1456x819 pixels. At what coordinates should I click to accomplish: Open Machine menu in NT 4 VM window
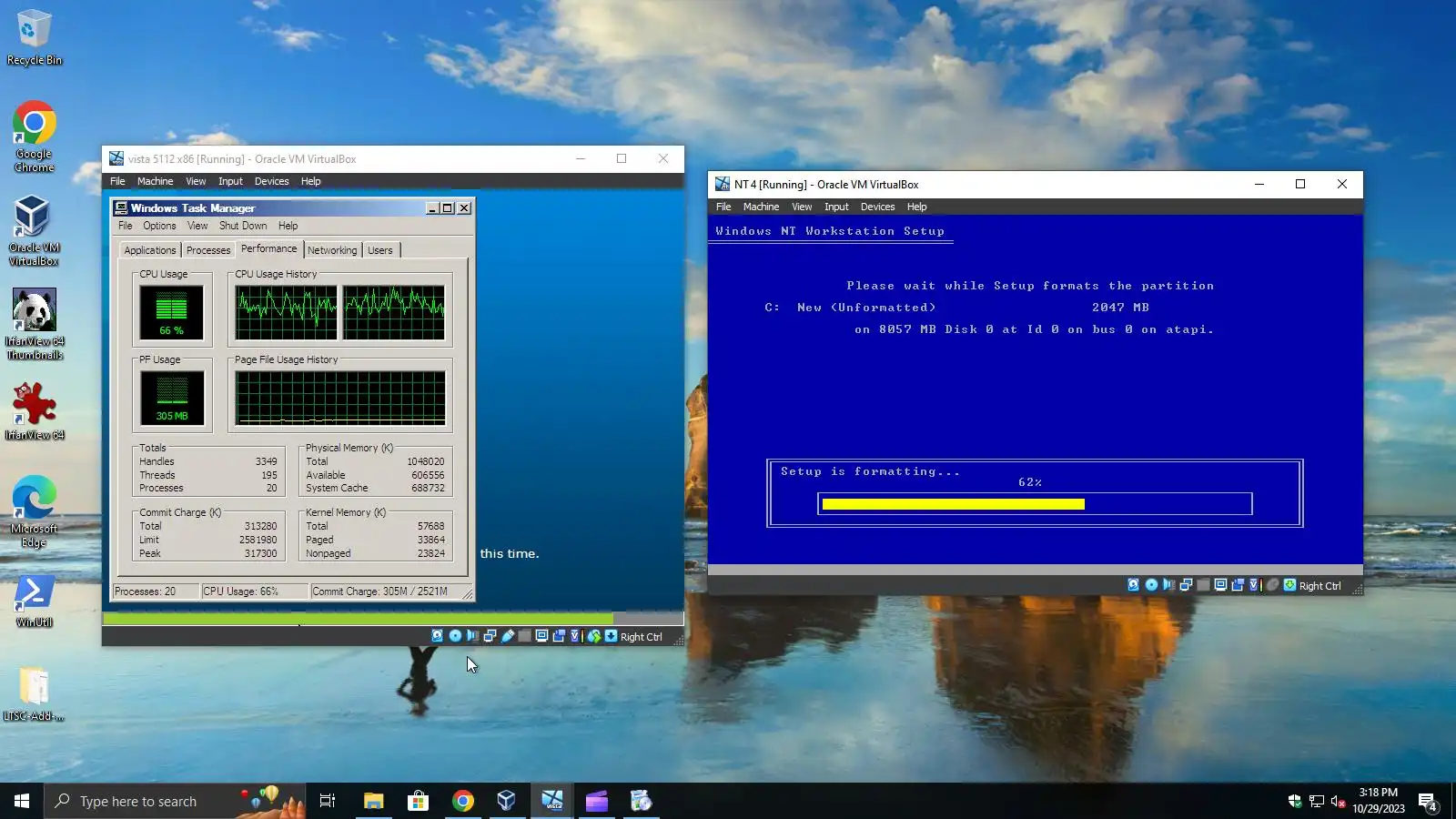tap(761, 207)
